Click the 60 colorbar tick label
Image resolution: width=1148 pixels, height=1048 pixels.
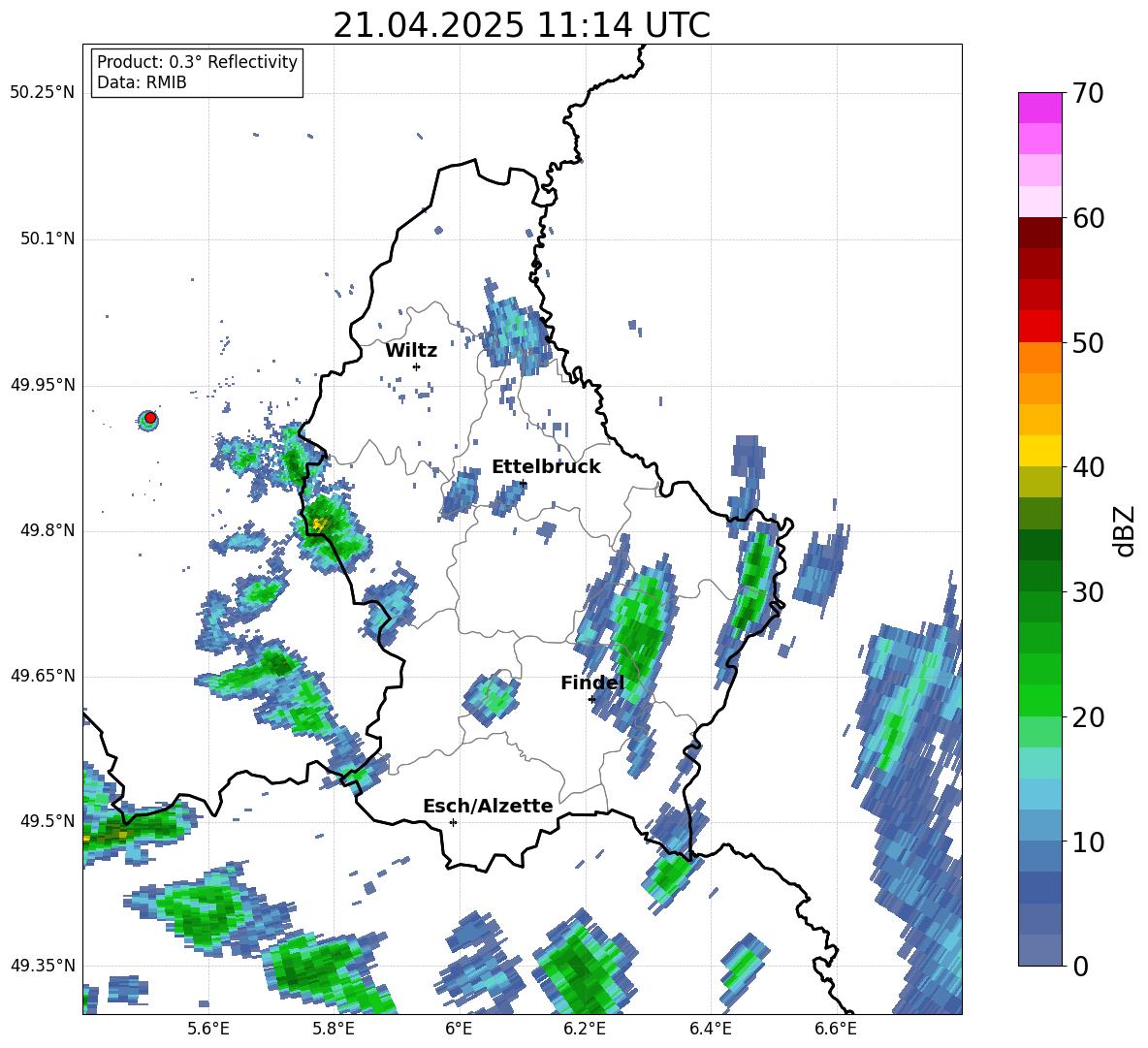1088,218
